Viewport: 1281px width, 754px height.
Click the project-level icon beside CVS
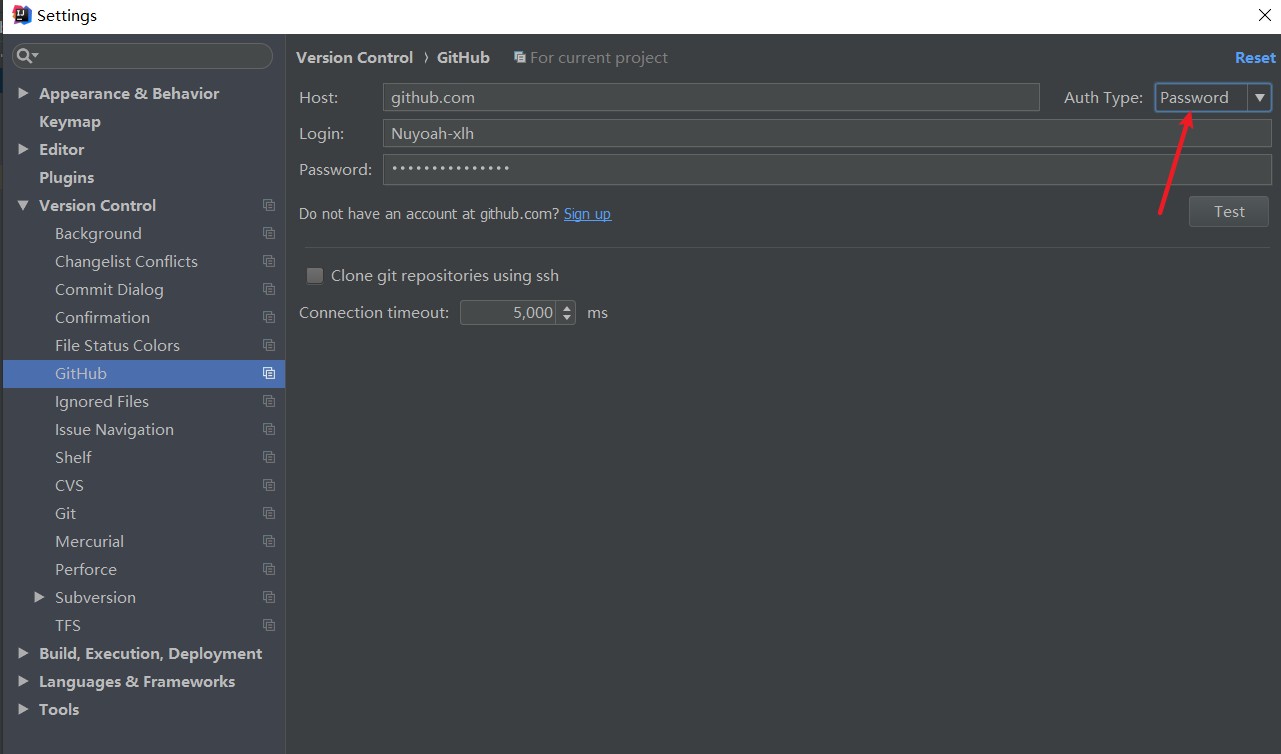point(269,485)
